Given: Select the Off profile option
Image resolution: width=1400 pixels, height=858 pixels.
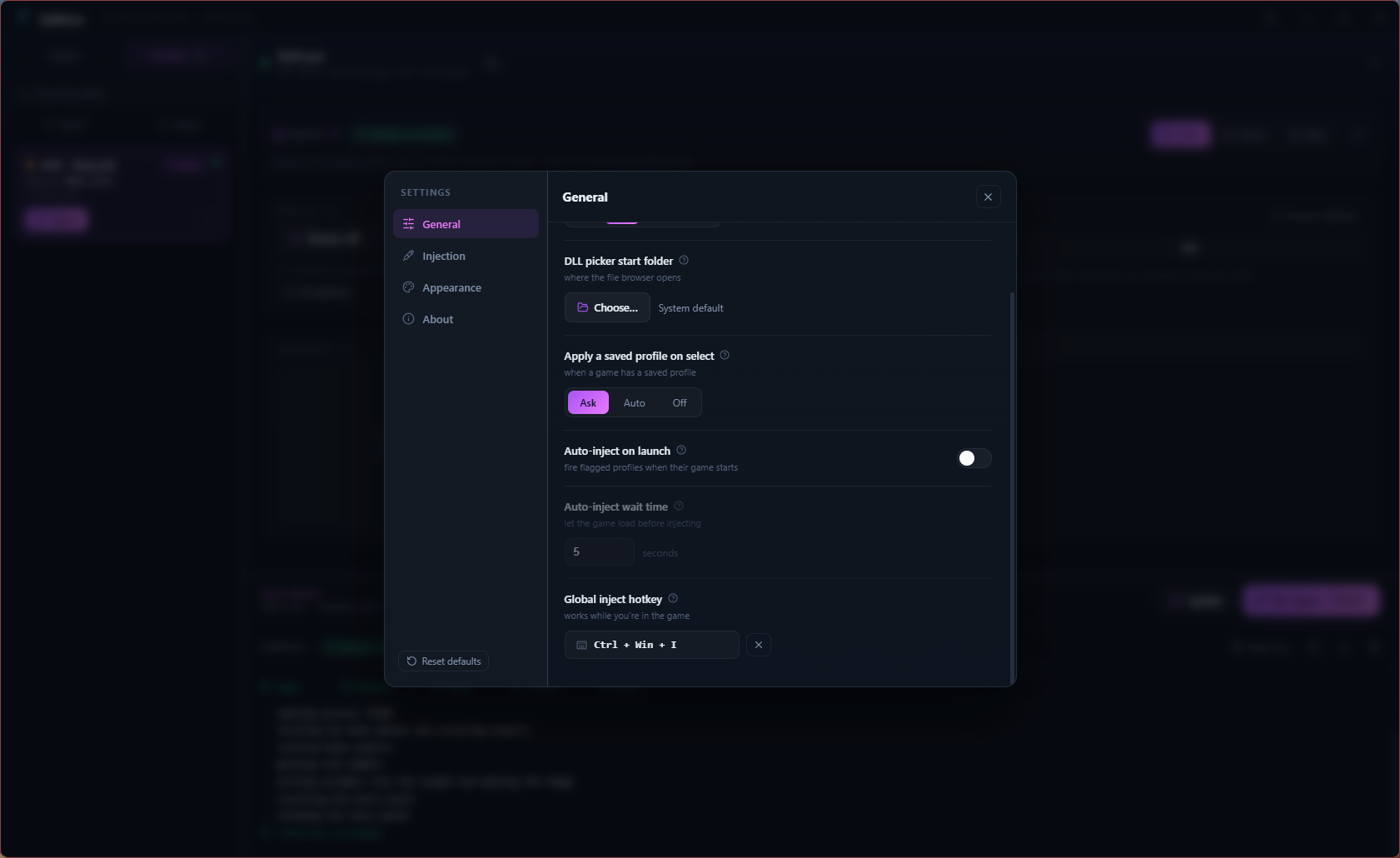Looking at the screenshot, I should (x=680, y=402).
